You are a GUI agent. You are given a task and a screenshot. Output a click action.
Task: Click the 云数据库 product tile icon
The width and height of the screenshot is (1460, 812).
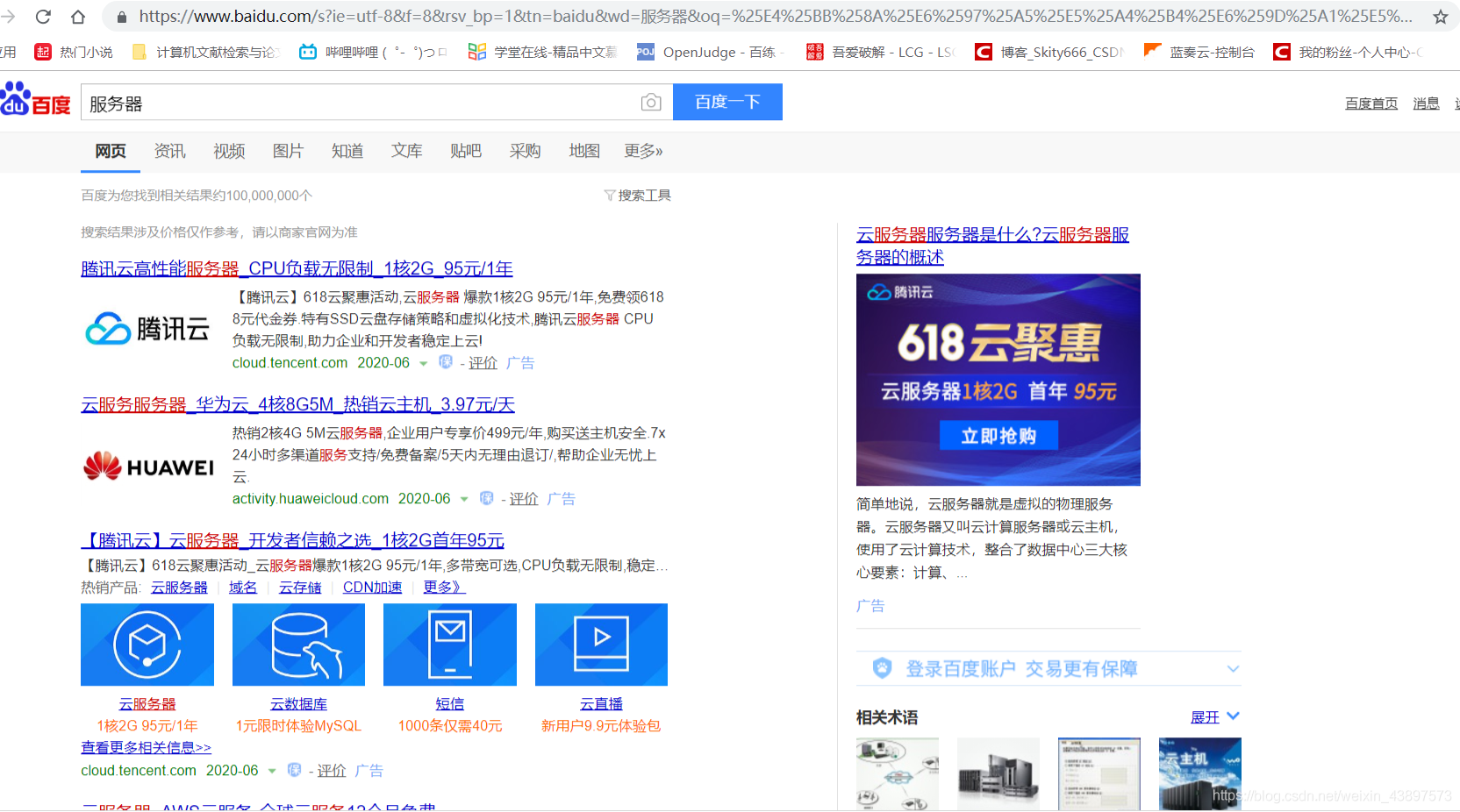[x=298, y=645]
